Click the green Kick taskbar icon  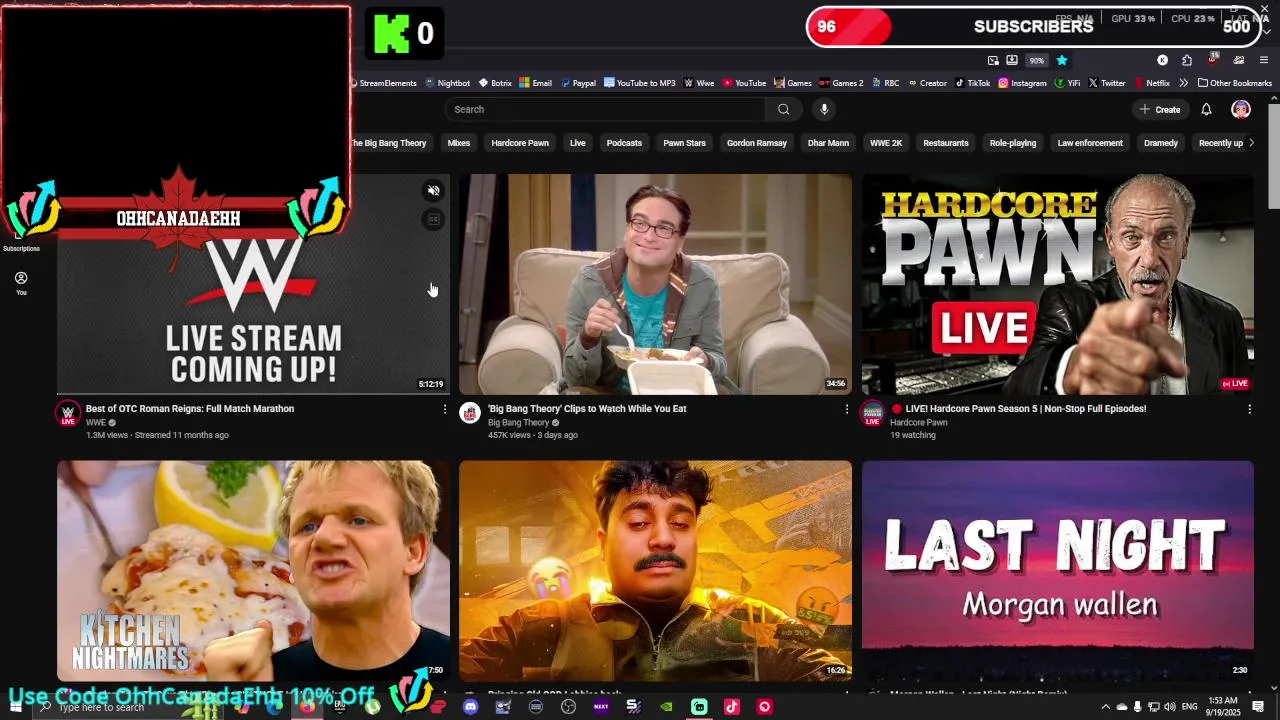click(x=699, y=707)
